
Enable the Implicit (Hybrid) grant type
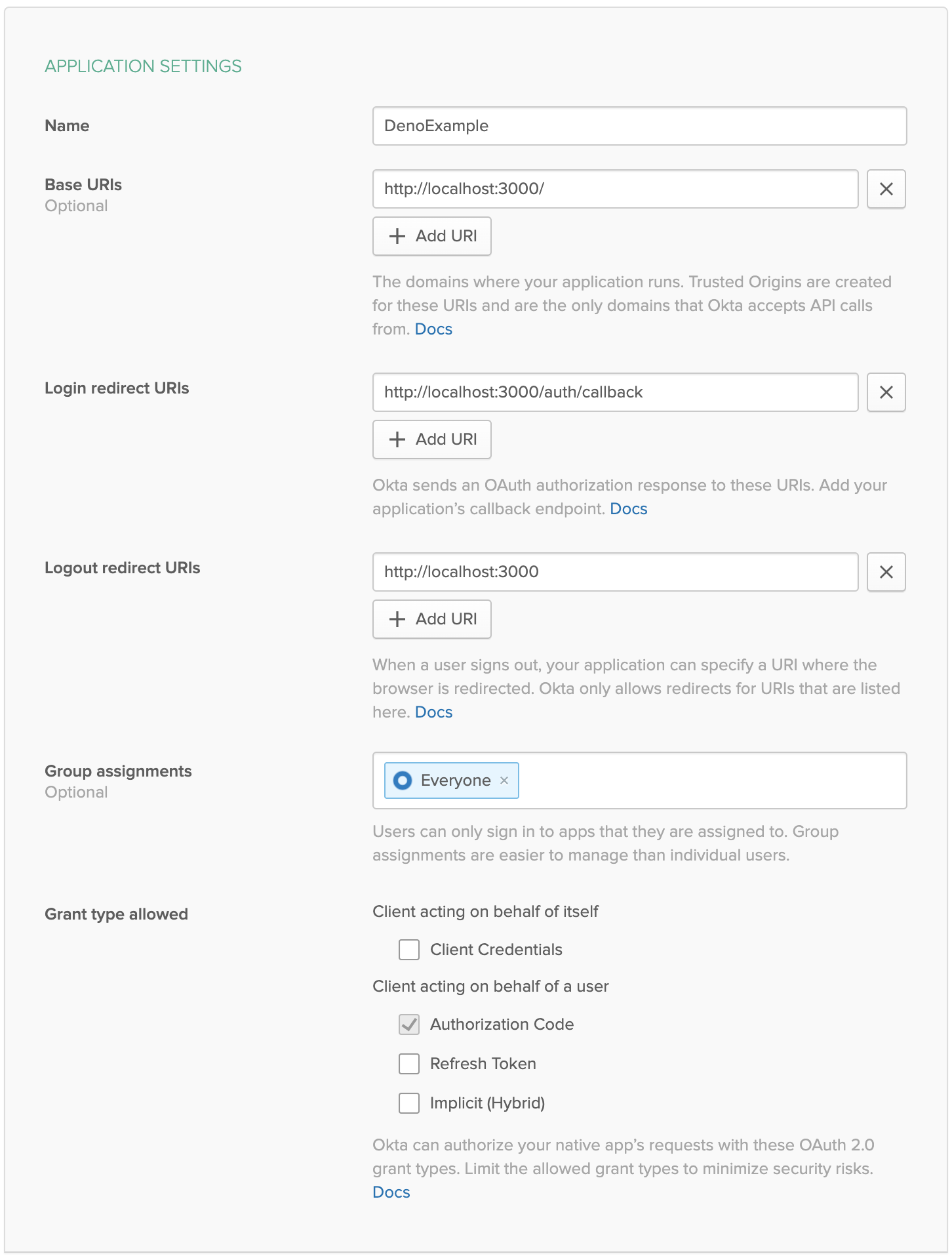pos(408,1103)
